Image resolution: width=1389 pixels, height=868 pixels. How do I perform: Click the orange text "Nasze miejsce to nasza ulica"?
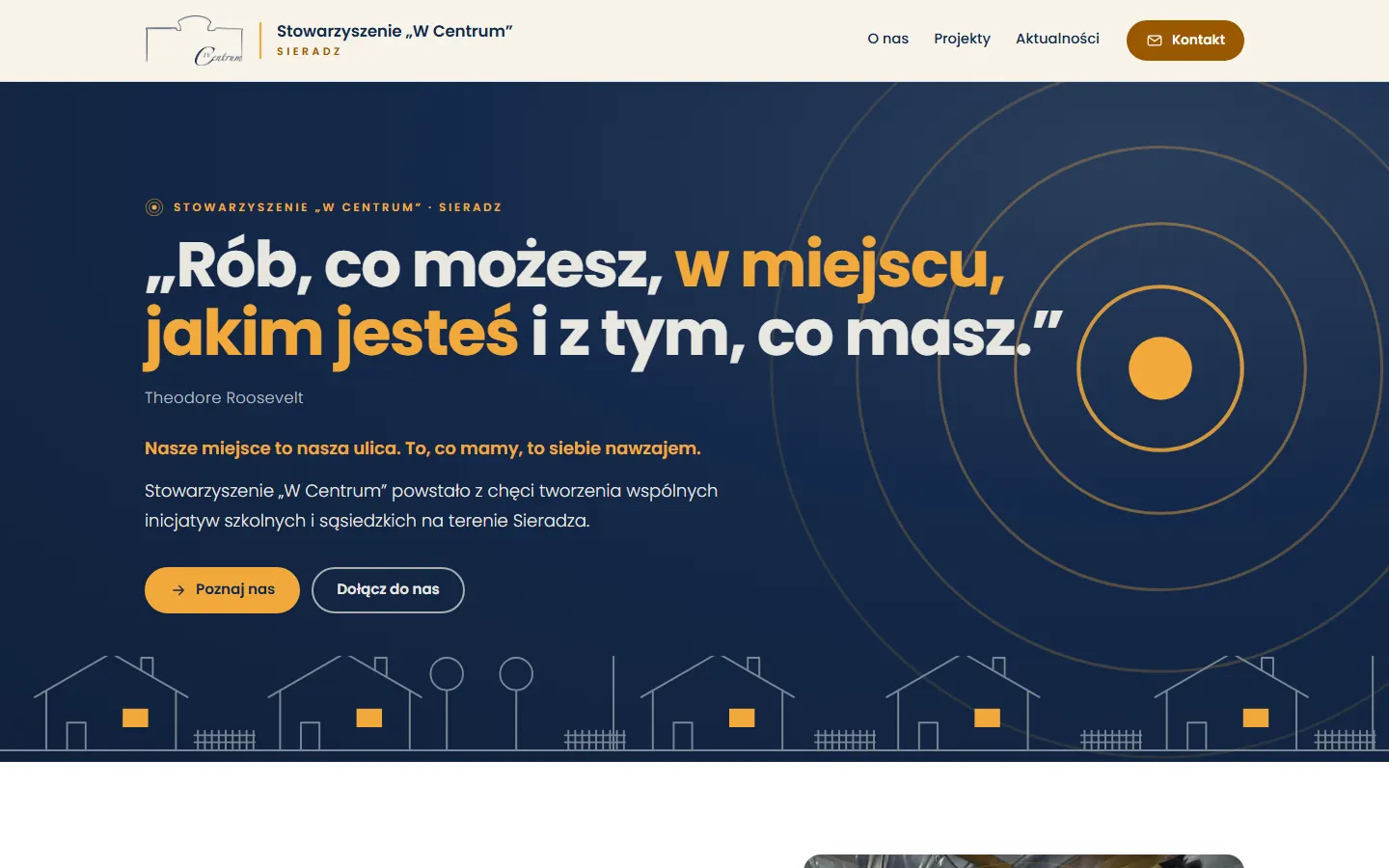click(271, 448)
